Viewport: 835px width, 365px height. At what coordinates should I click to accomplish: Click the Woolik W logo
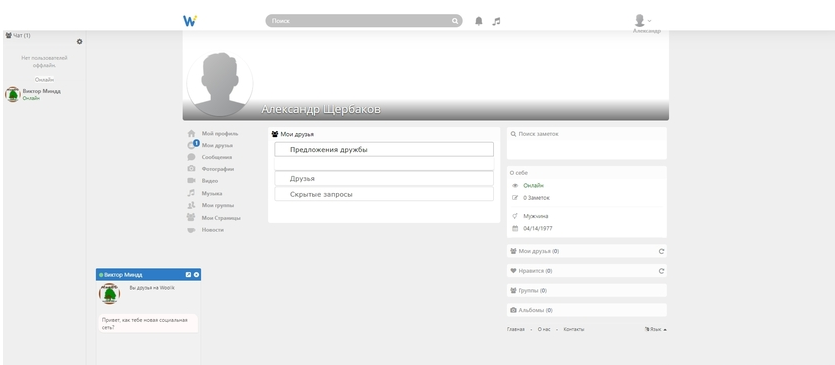coord(190,21)
